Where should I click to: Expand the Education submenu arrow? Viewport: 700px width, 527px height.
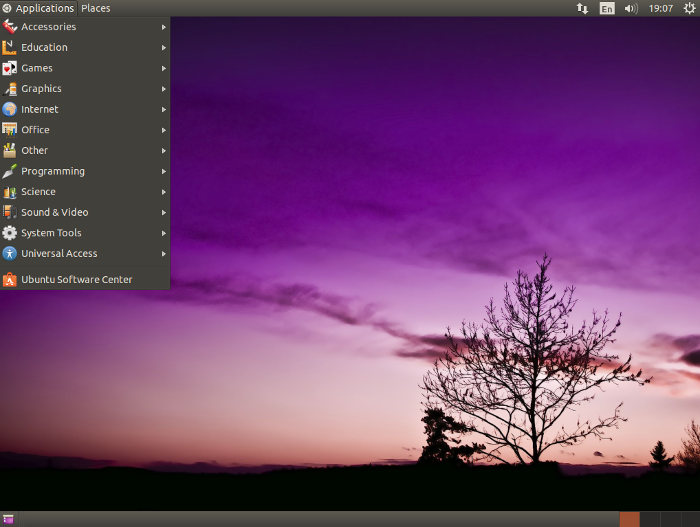coord(163,47)
